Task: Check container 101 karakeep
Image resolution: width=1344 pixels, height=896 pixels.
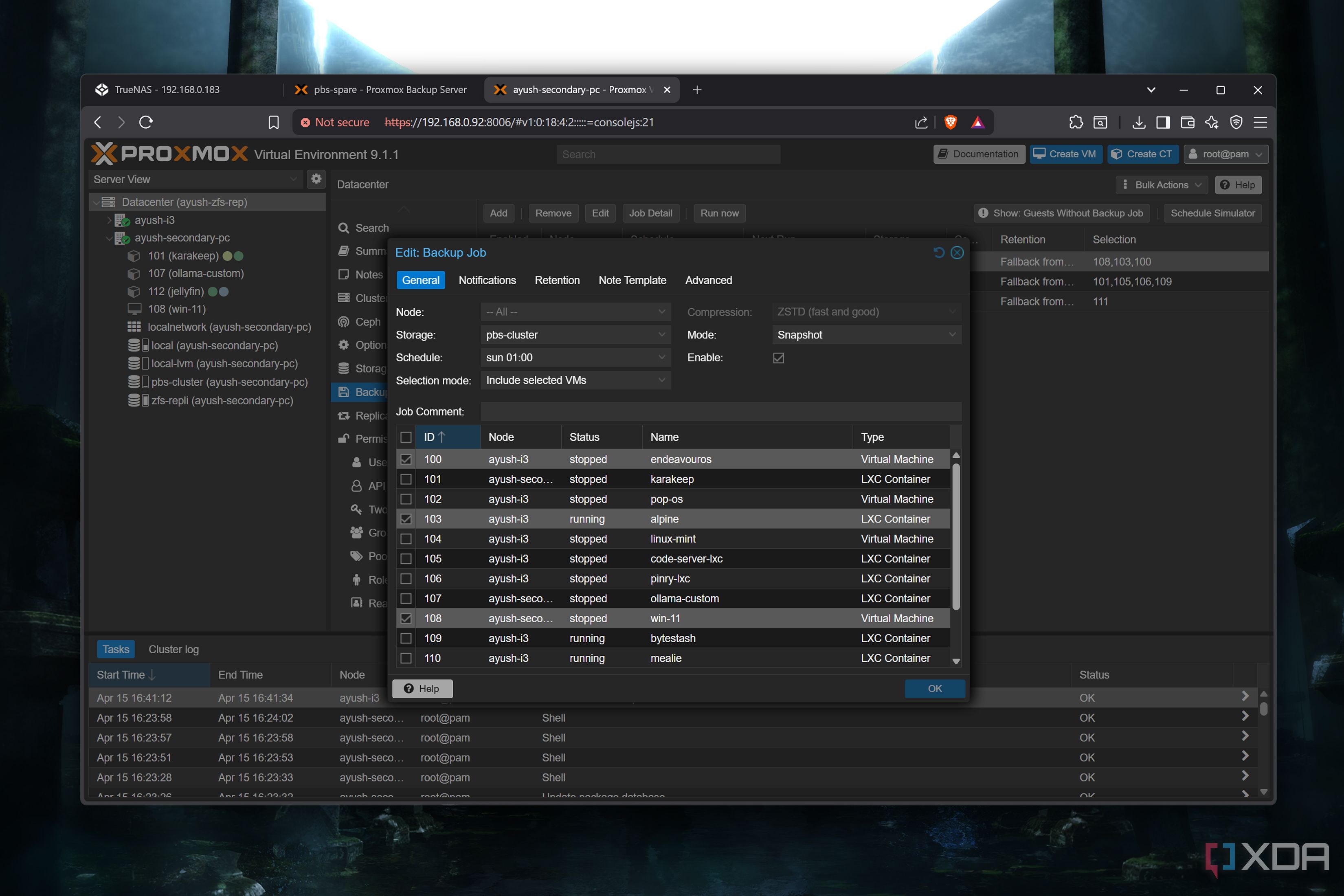Action: point(406,479)
